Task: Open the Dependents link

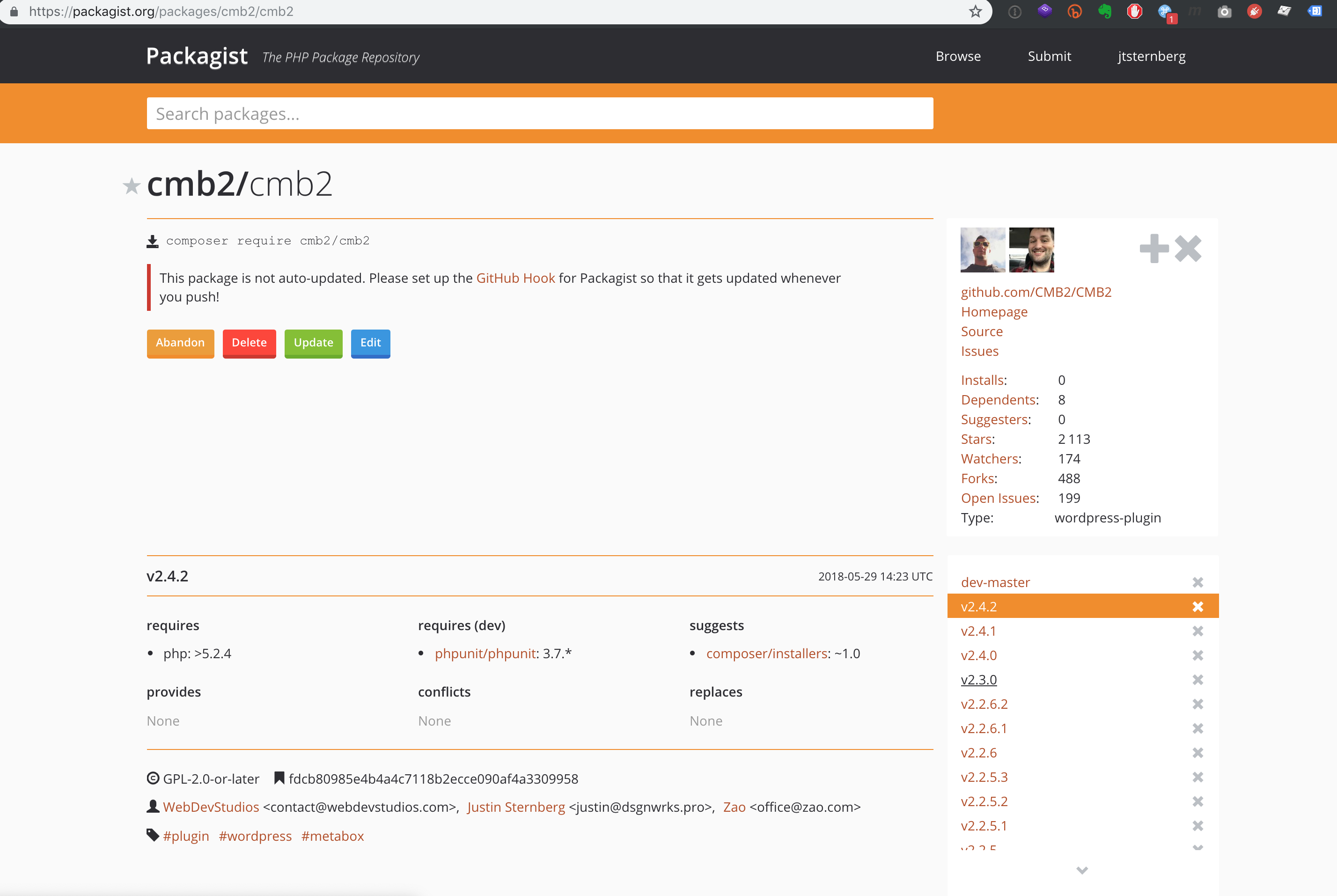Action: (x=998, y=400)
